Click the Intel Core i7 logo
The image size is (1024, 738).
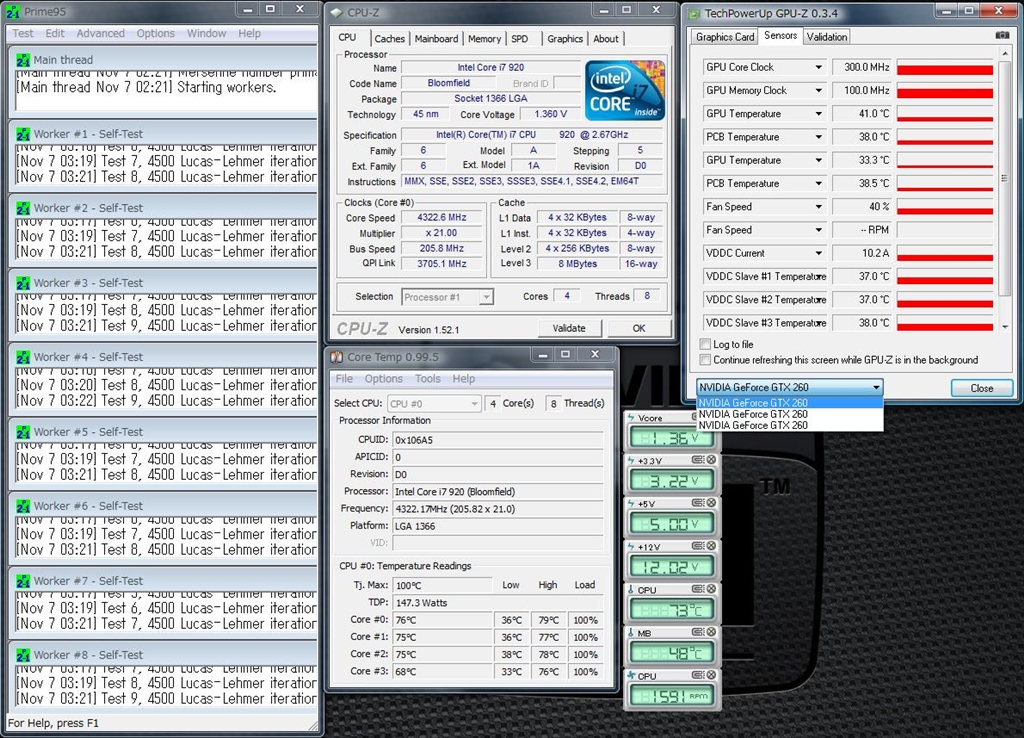point(625,91)
